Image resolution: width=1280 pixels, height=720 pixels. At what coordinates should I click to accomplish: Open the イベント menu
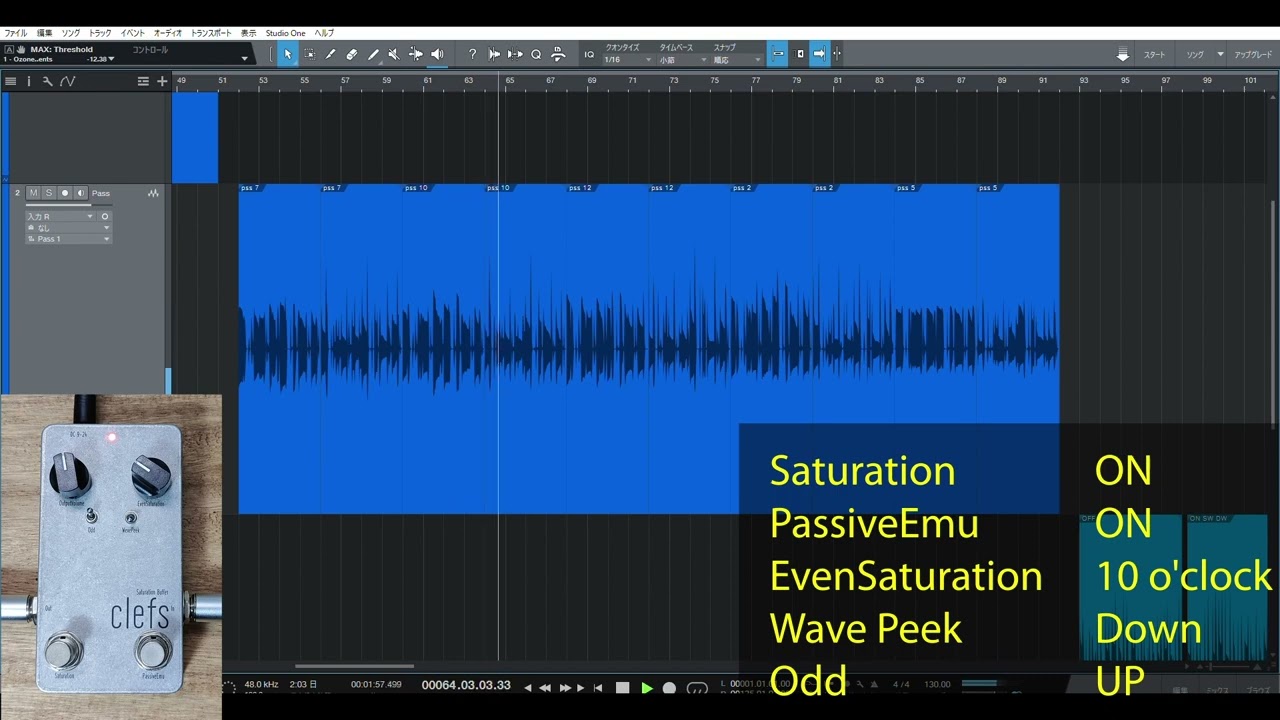[133, 33]
